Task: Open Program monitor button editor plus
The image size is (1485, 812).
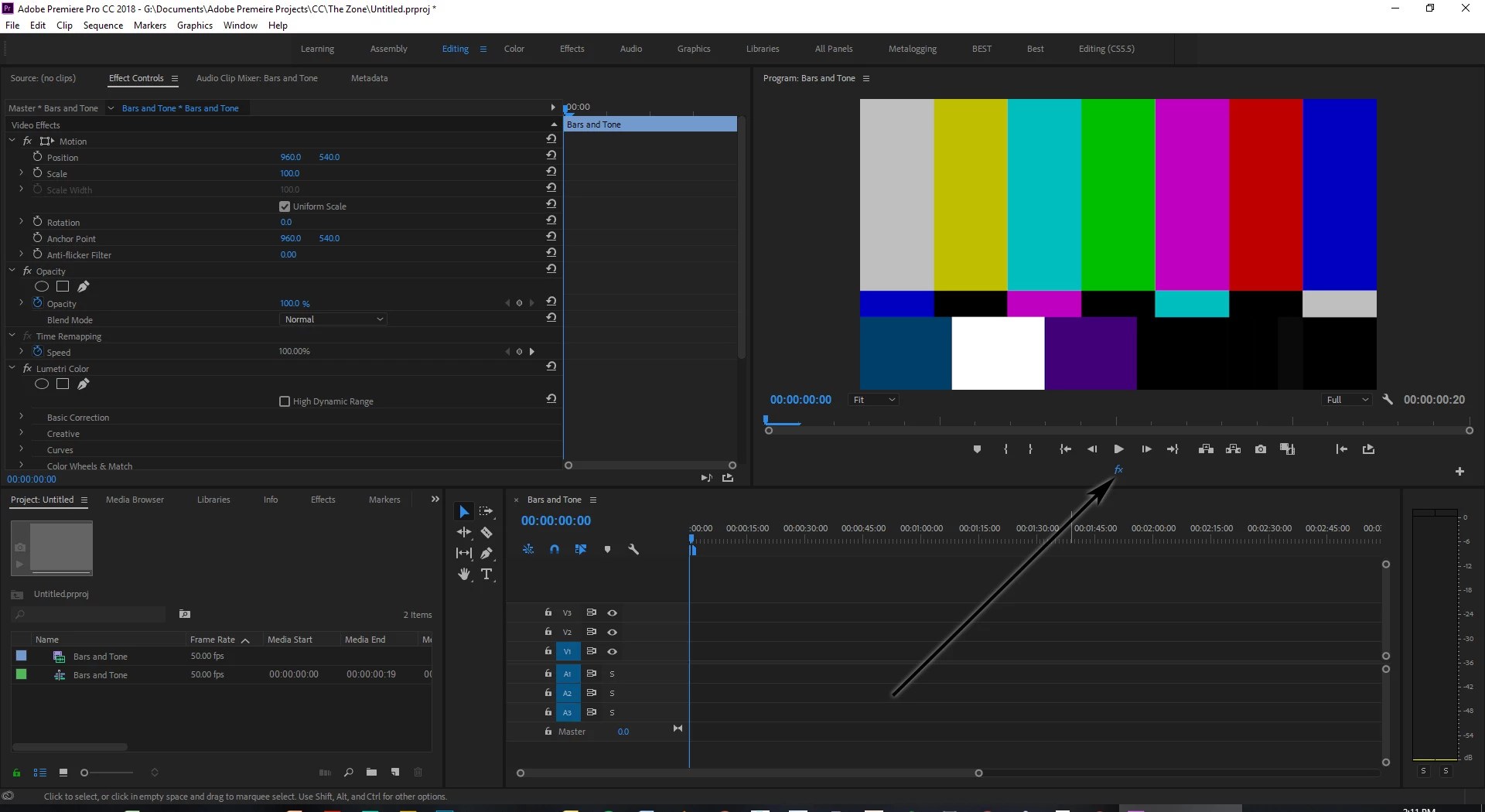Action: tap(1459, 471)
